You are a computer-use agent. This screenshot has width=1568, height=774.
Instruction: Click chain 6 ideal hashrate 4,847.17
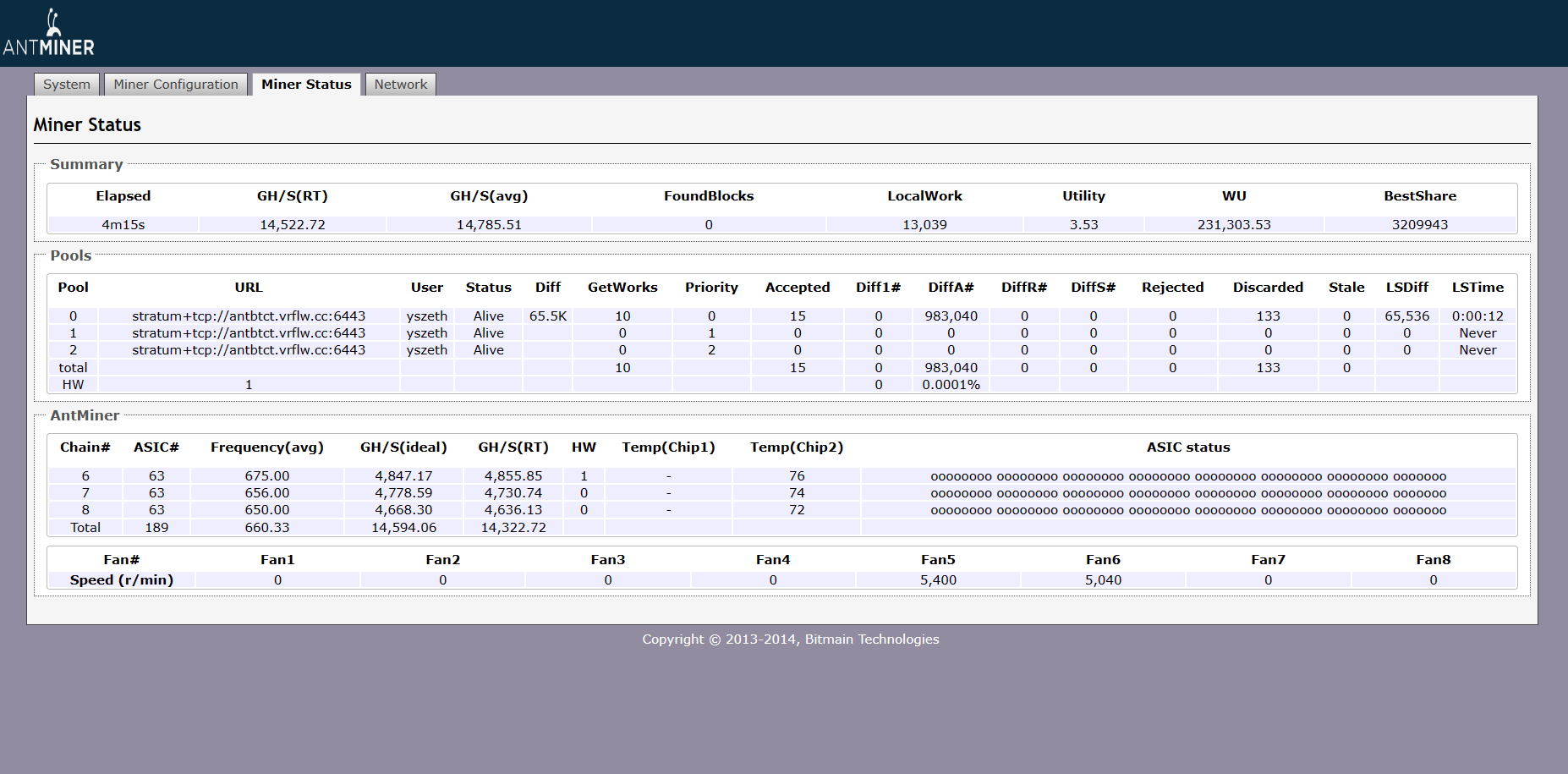[x=403, y=476]
